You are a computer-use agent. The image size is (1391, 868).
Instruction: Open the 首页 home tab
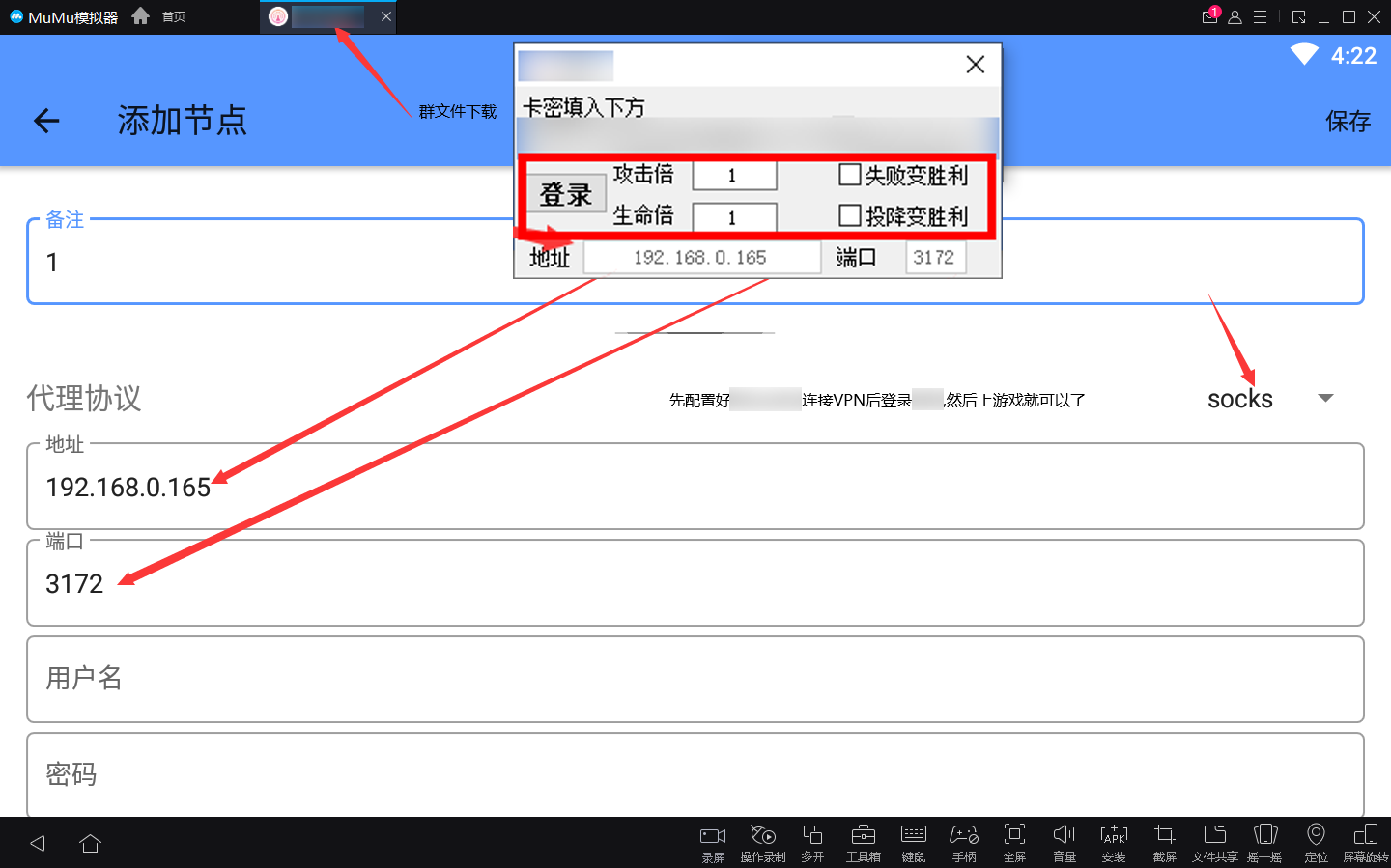click(174, 16)
